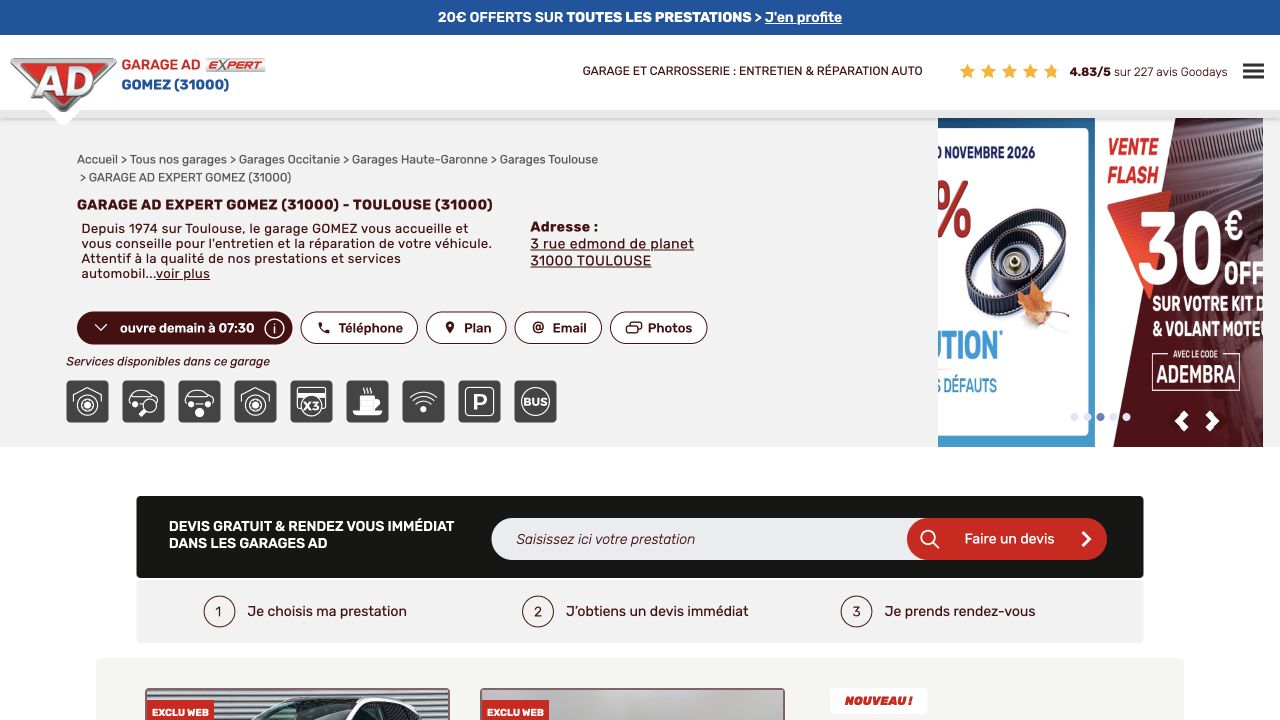Image resolution: width=1280 pixels, height=720 pixels.
Task: Select the first banner carousel dot
Action: [1074, 417]
